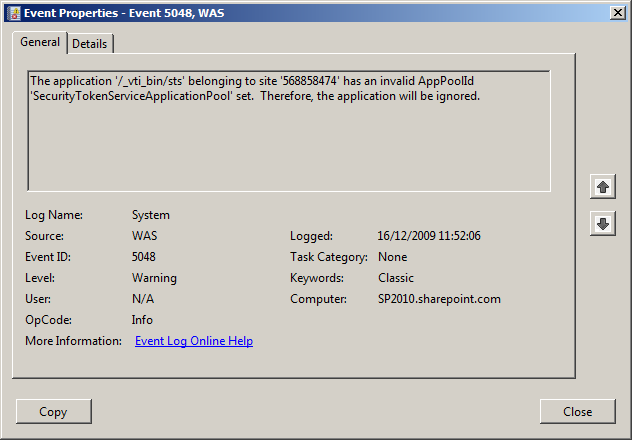Click the Event Properties title bar icon
The width and height of the screenshot is (632, 440).
(12, 12)
